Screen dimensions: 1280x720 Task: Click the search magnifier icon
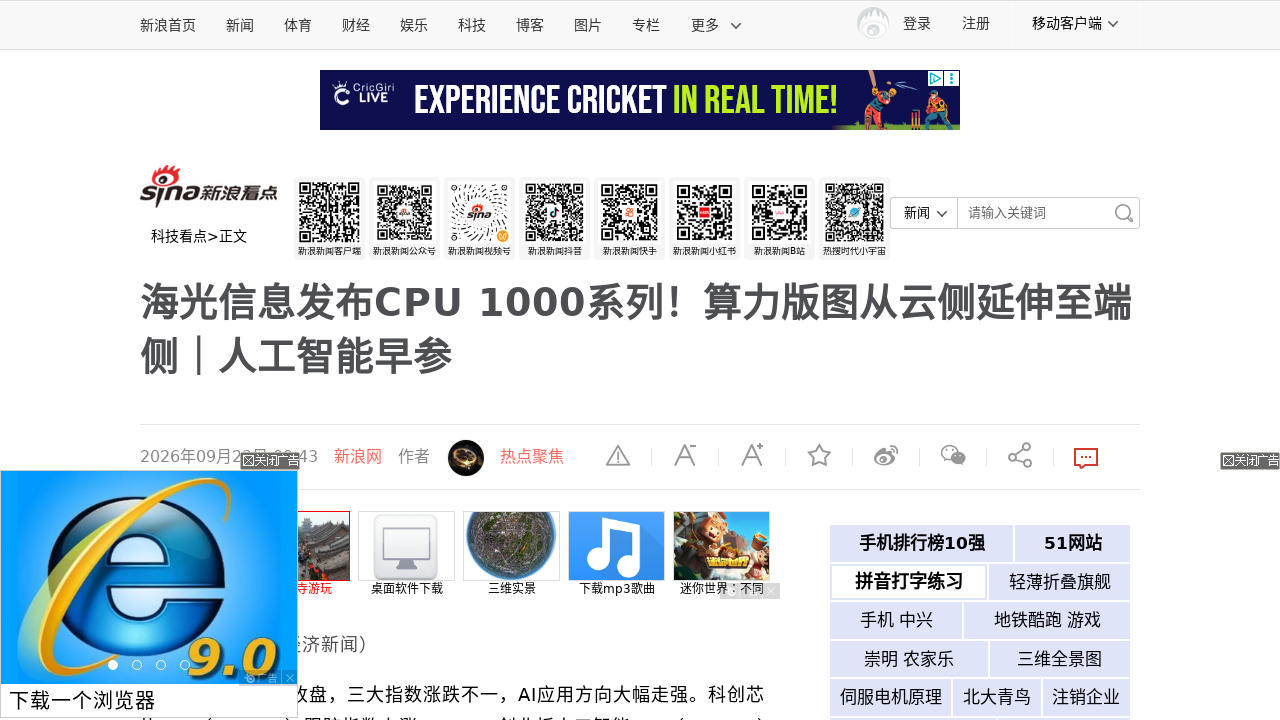1124,213
